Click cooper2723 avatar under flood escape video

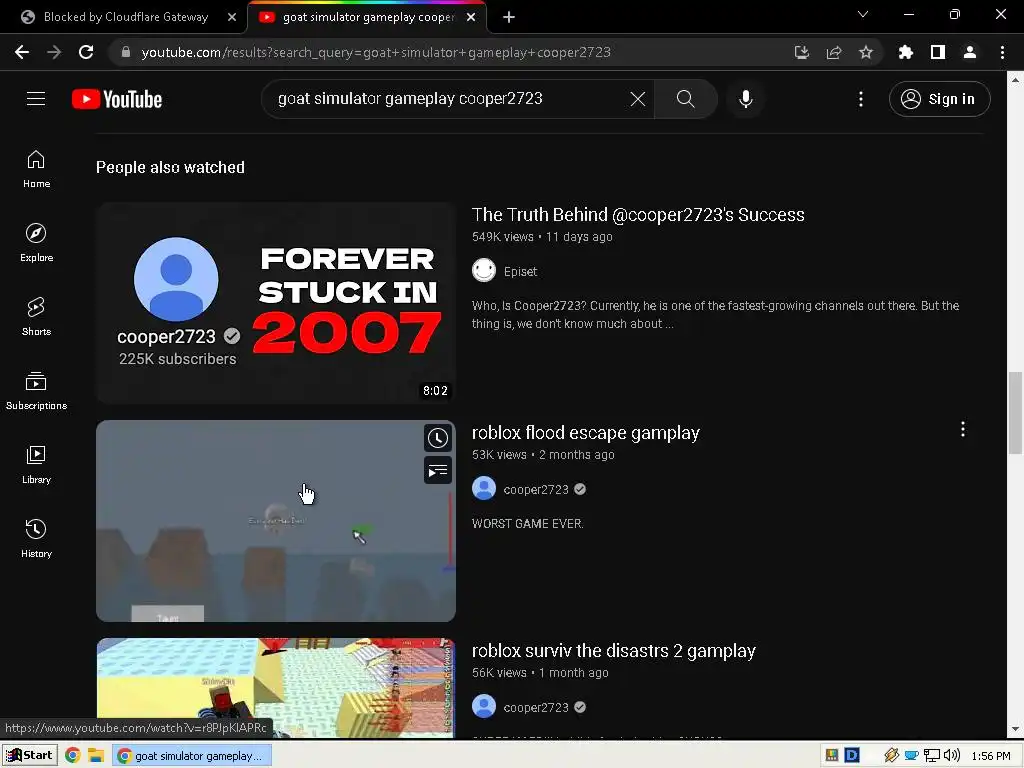(484, 488)
